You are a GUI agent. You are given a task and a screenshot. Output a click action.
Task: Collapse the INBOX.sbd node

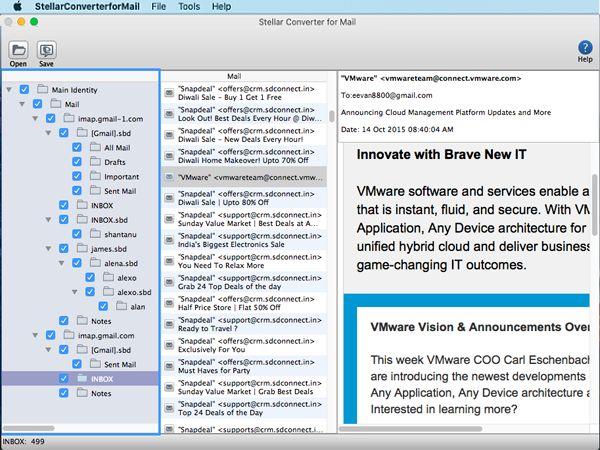[49, 220]
